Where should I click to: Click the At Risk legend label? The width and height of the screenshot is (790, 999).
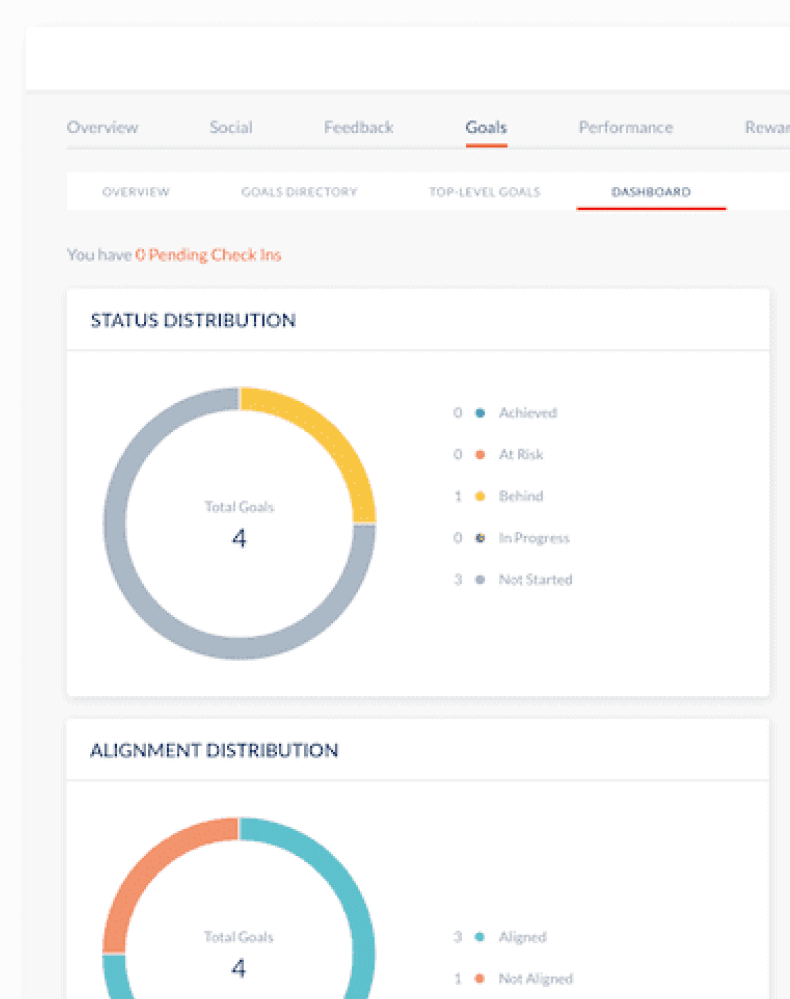[521, 454]
